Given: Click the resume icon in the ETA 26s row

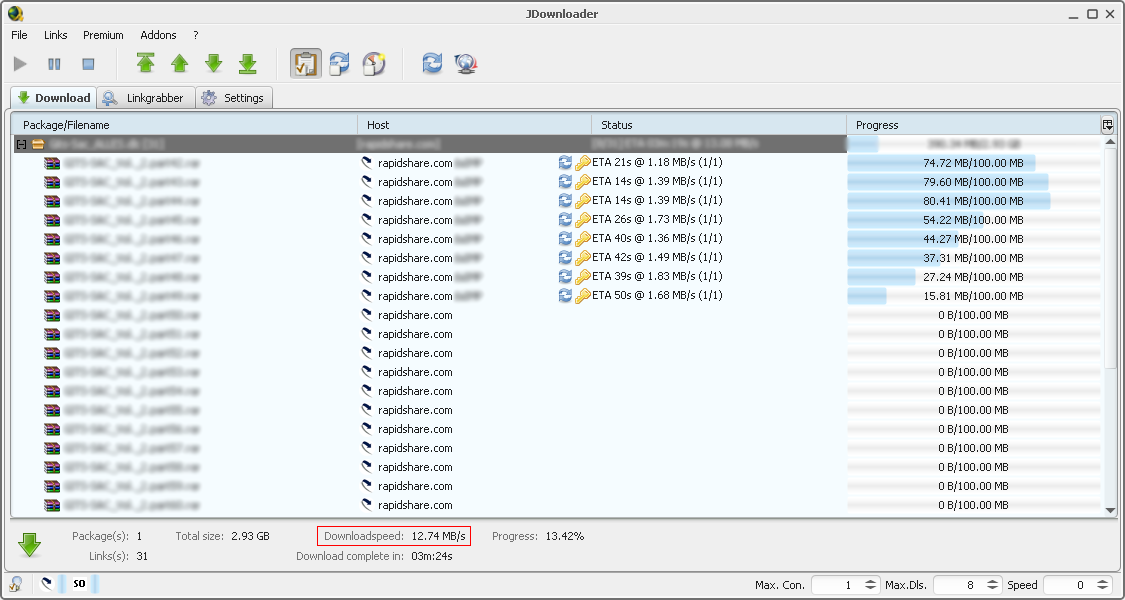Looking at the screenshot, I should click(565, 220).
